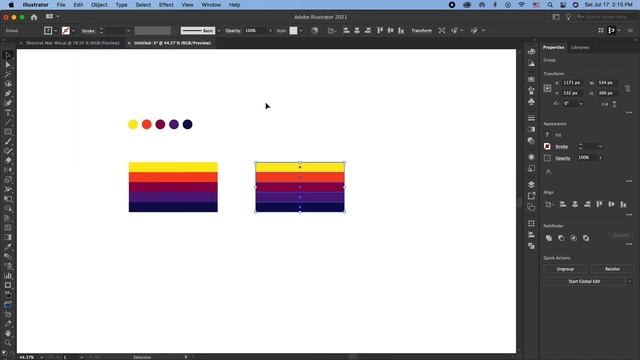The width and height of the screenshot is (640, 360).
Task: Open the Stroke panel icon in the dock
Action: pos(531,118)
